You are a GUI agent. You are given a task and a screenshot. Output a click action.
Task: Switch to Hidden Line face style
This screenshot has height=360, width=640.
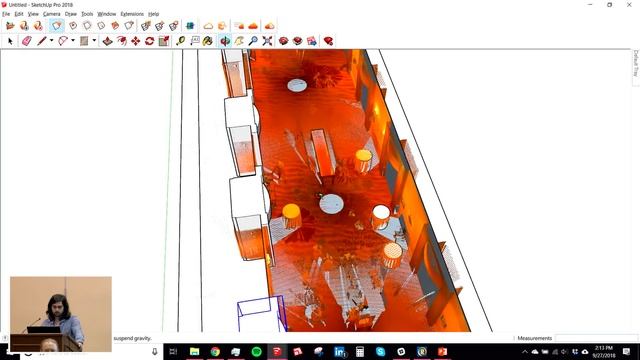[x=101, y=26]
